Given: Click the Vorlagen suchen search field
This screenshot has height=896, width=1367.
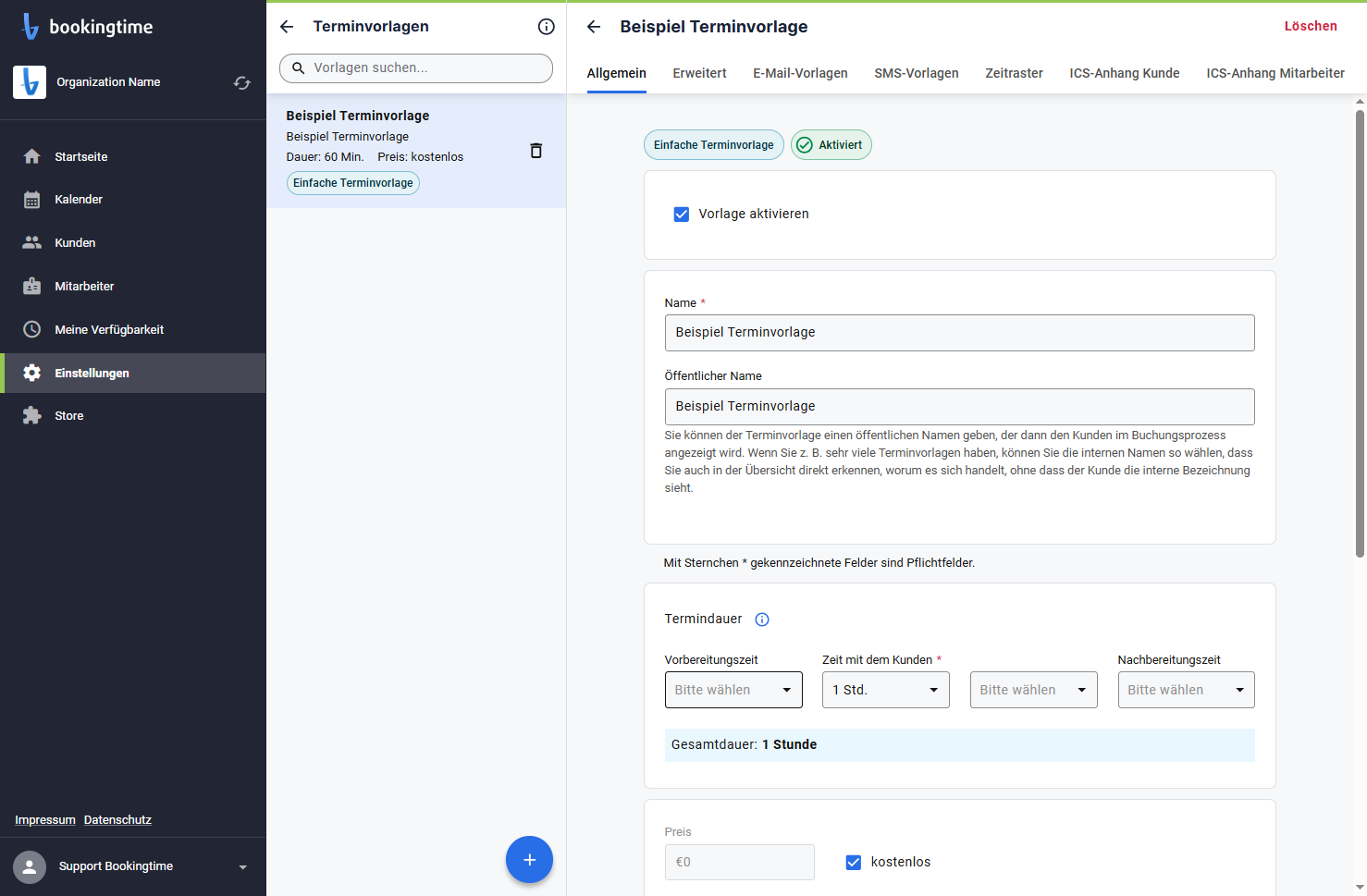Looking at the screenshot, I should 416,68.
